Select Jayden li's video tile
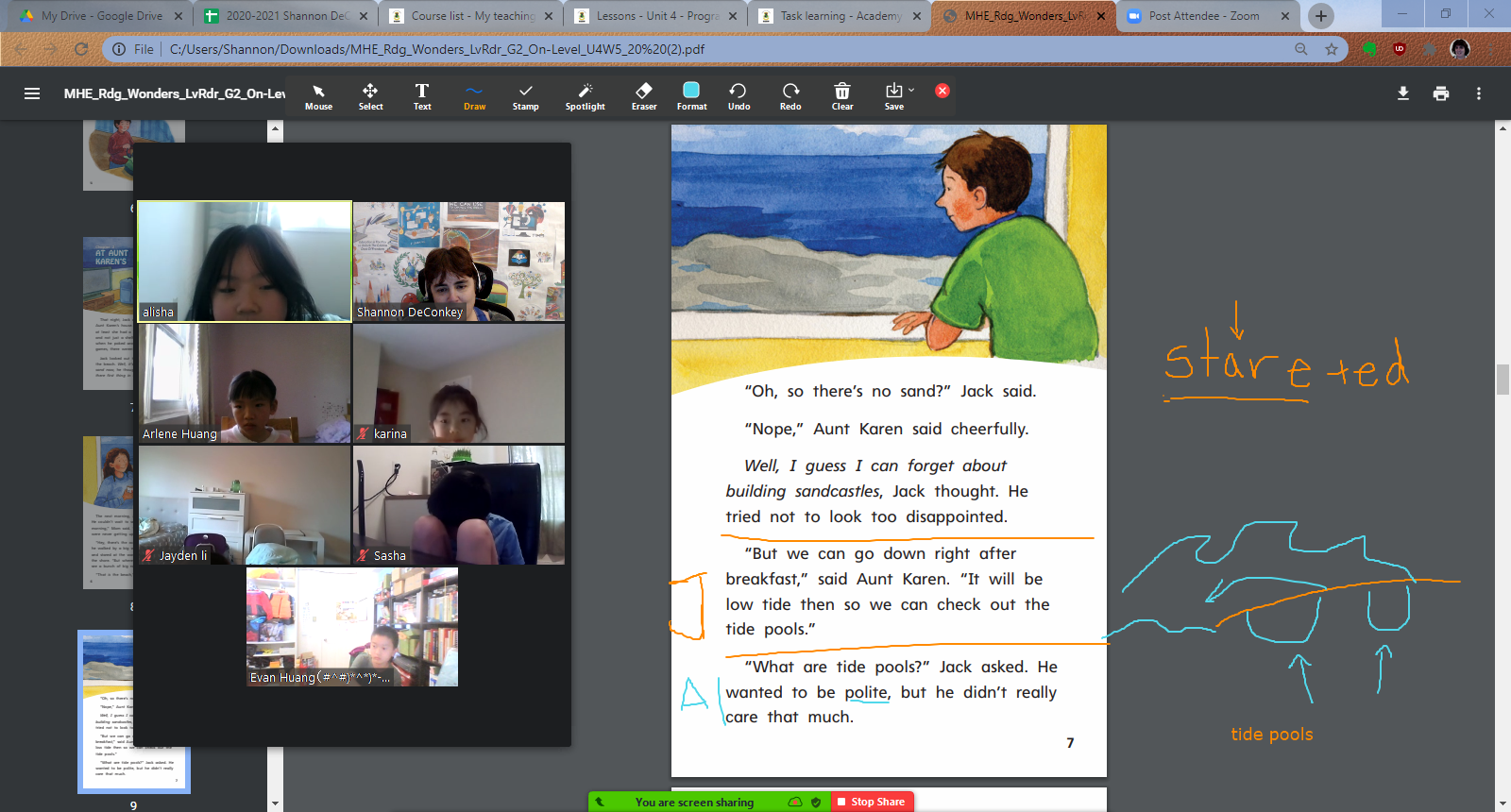Viewport: 1511px width, 812px height. (x=245, y=505)
